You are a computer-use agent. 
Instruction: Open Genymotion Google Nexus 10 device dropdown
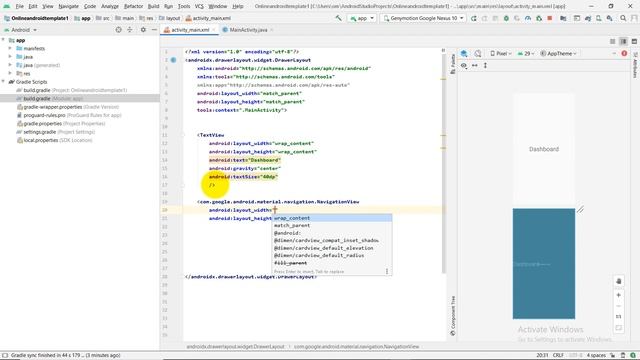(423, 18)
